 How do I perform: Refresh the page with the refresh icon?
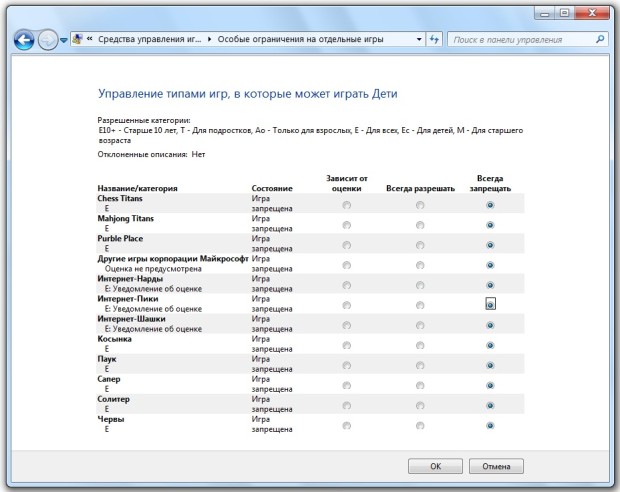click(434, 39)
